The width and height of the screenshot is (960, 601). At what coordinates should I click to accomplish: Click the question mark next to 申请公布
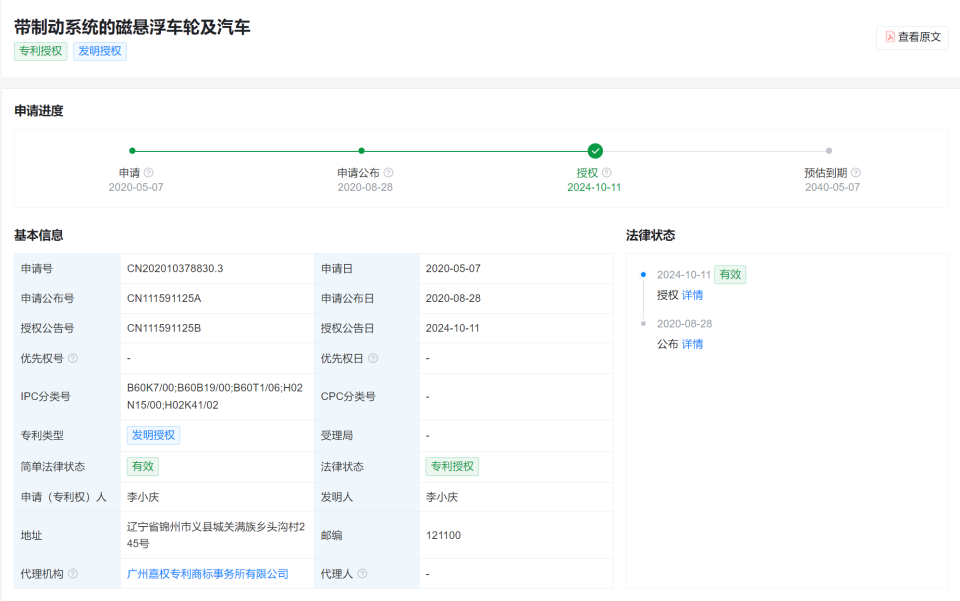pyautogui.click(x=389, y=172)
